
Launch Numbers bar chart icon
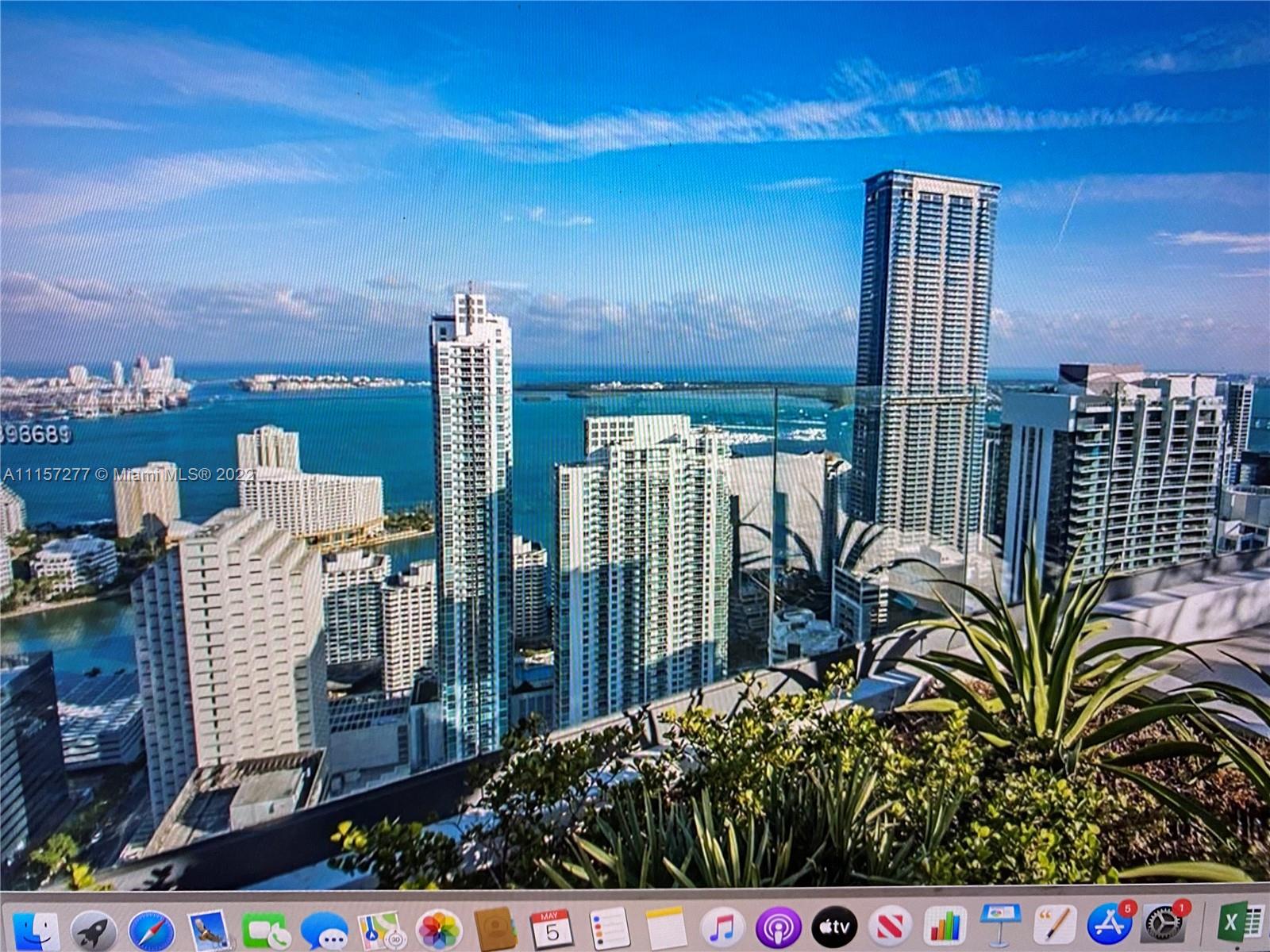946,926
